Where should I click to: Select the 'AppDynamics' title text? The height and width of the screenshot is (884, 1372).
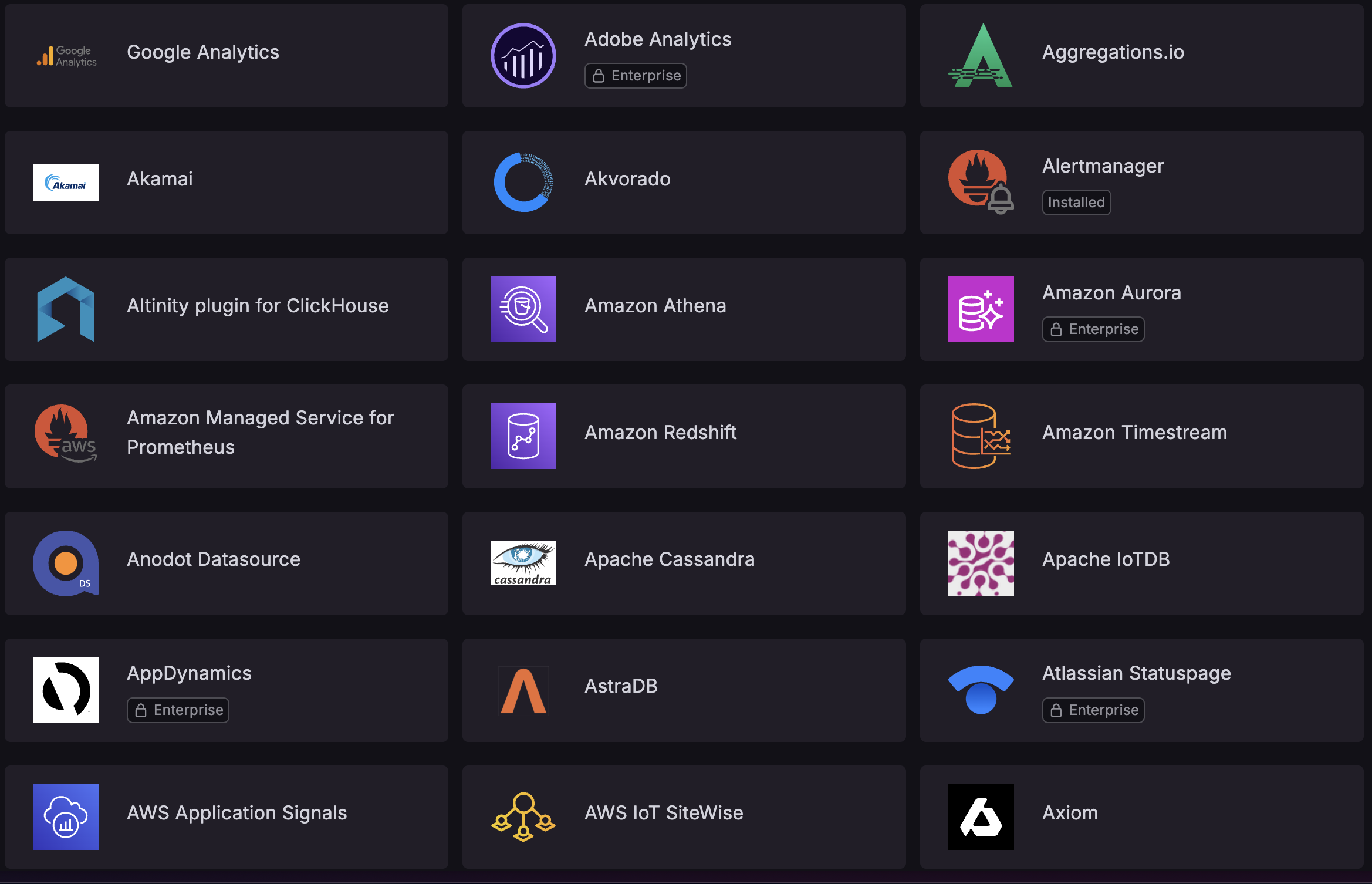(189, 673)
